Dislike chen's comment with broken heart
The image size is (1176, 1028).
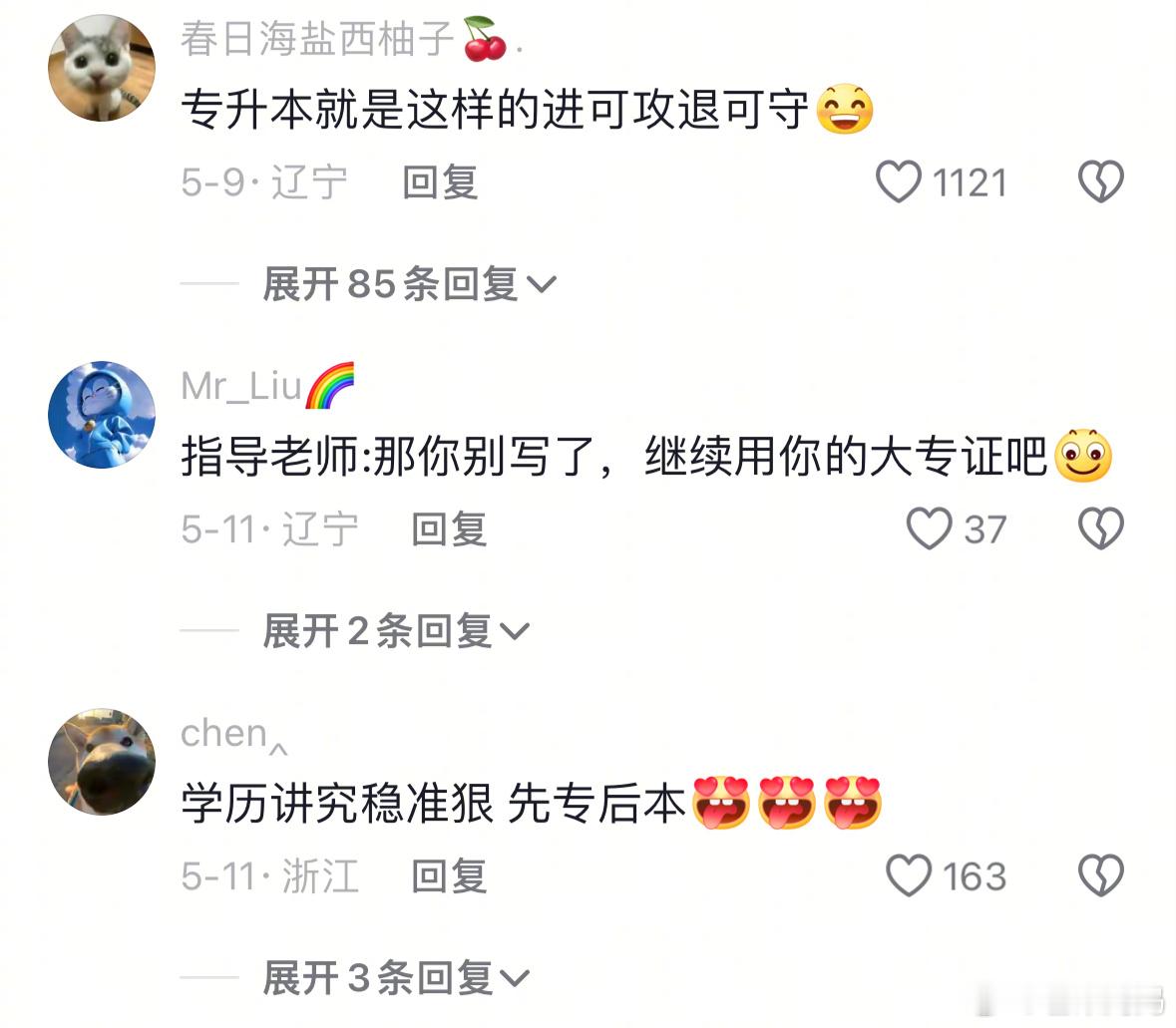coord(1100,875)
